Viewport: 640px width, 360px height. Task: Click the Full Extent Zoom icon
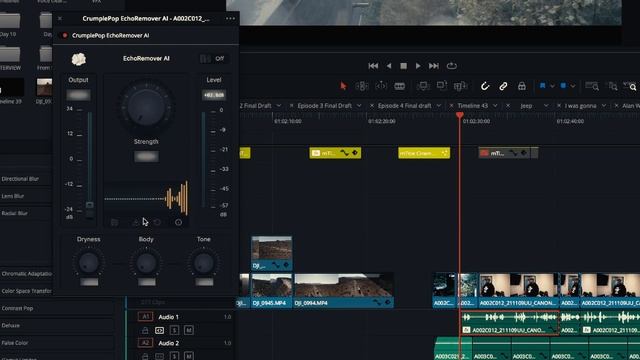coord(592,86)
